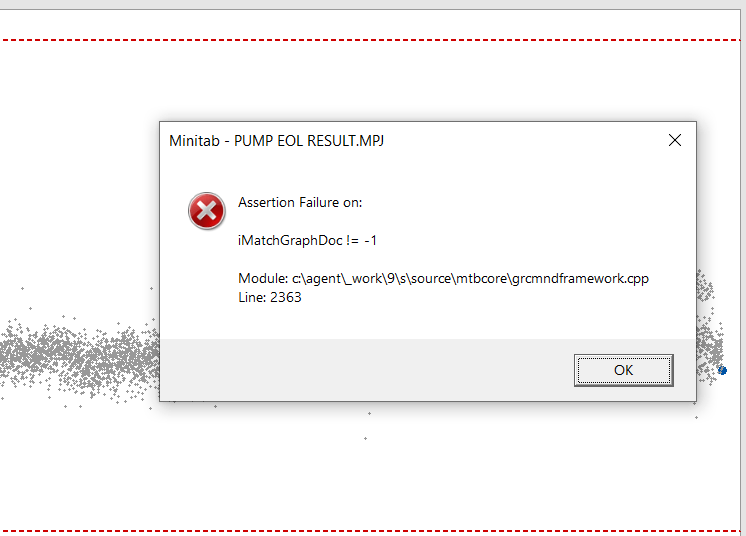Click the OK button in the dialog

coord(623,370)
